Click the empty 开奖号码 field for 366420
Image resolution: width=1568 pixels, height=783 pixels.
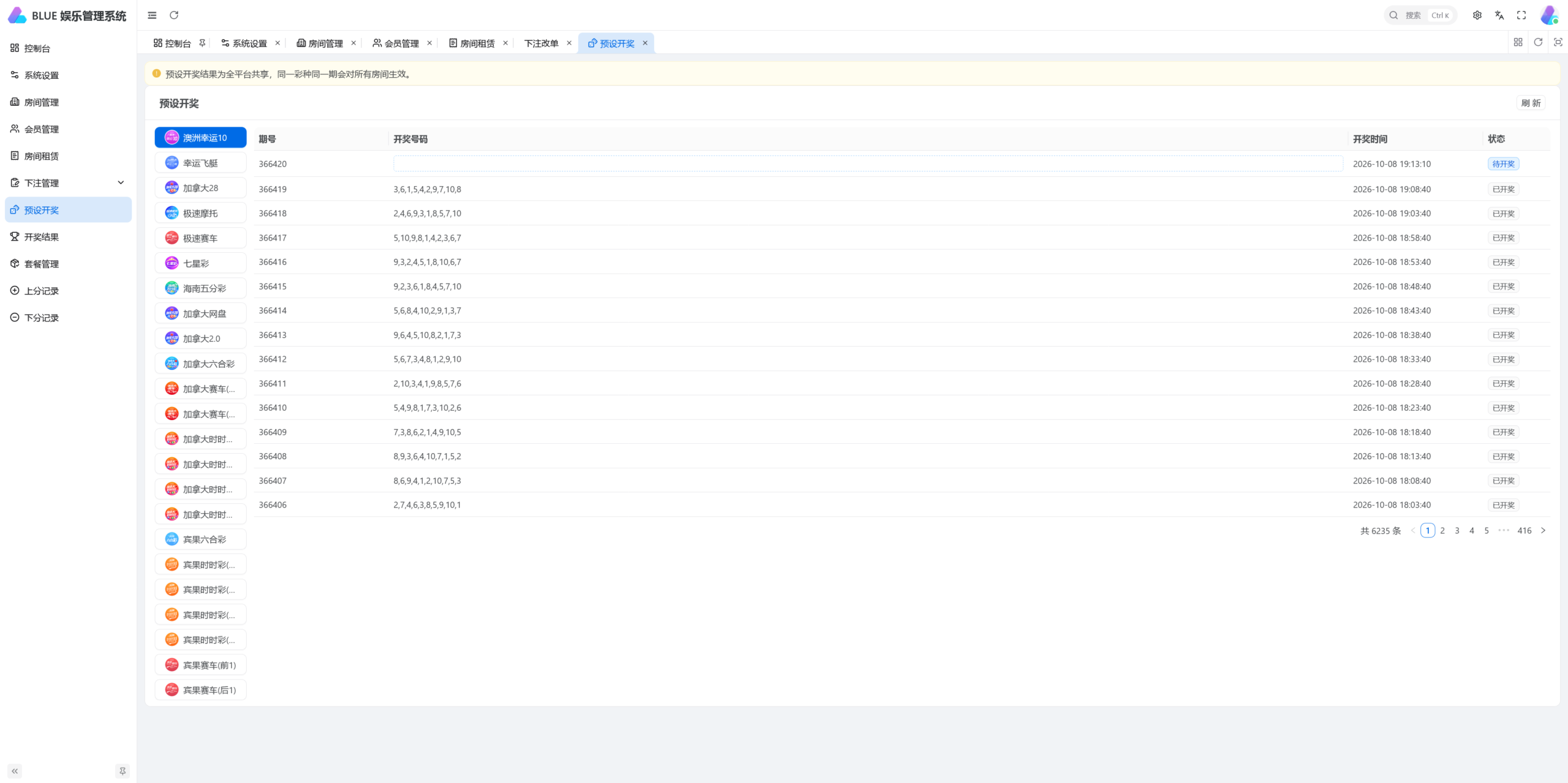[x=868, y=163]
